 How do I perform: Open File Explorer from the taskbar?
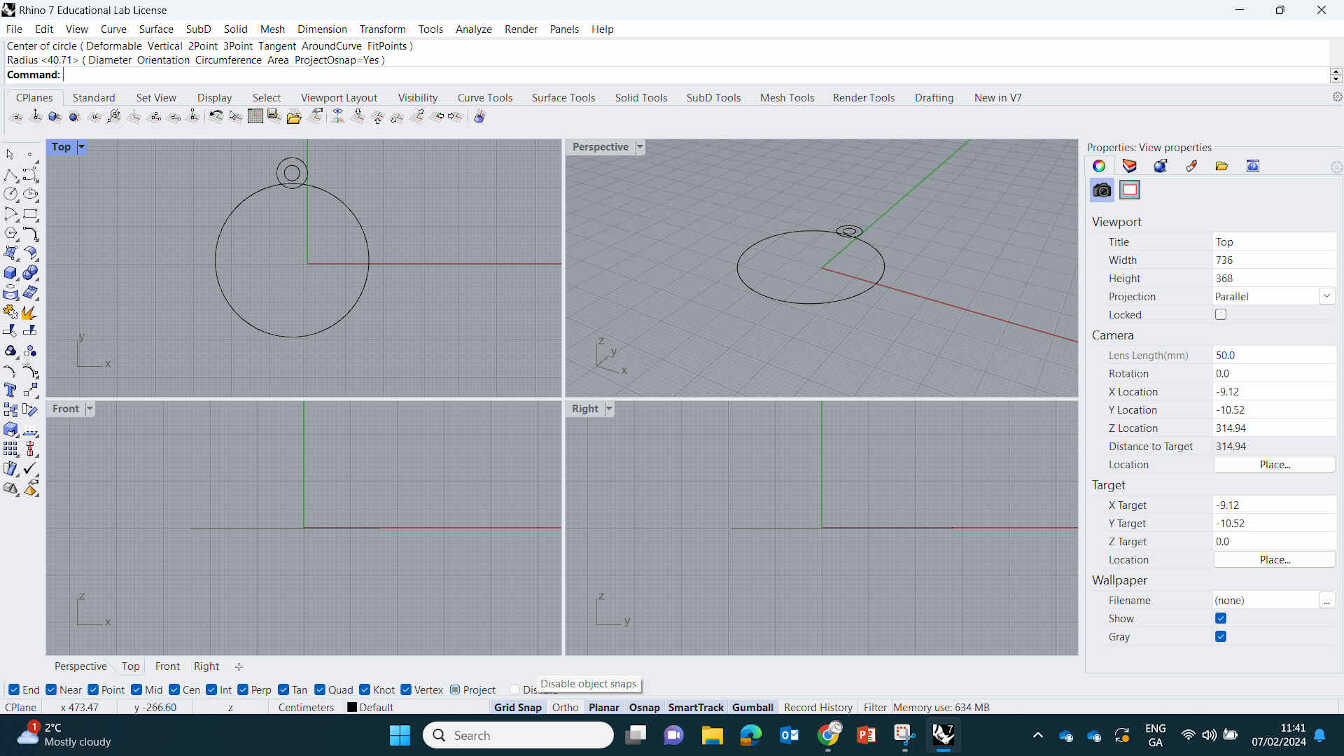tap(712, 736)
